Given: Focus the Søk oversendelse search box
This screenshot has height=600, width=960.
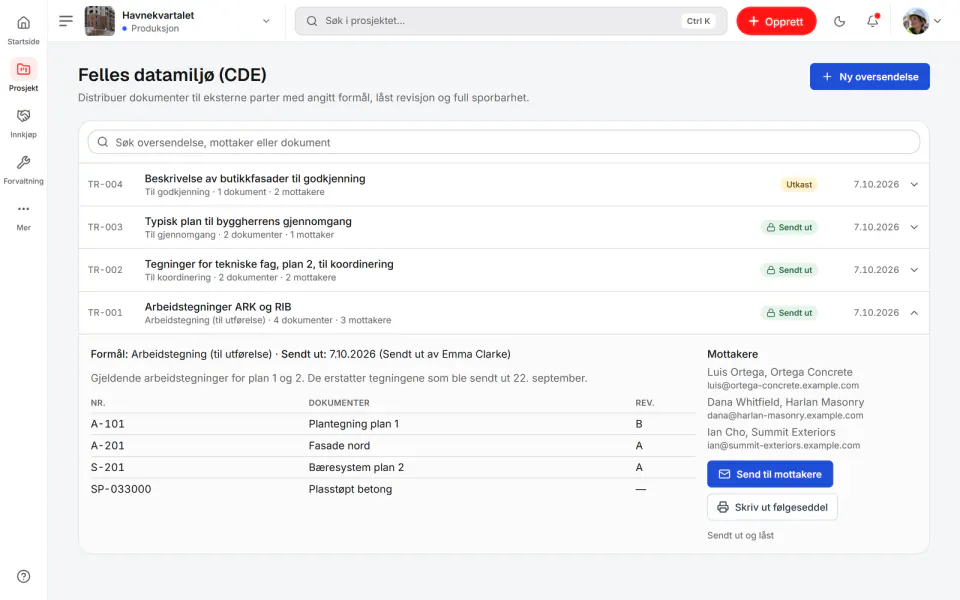Looking at the screenshot, I should pos(503,142).
